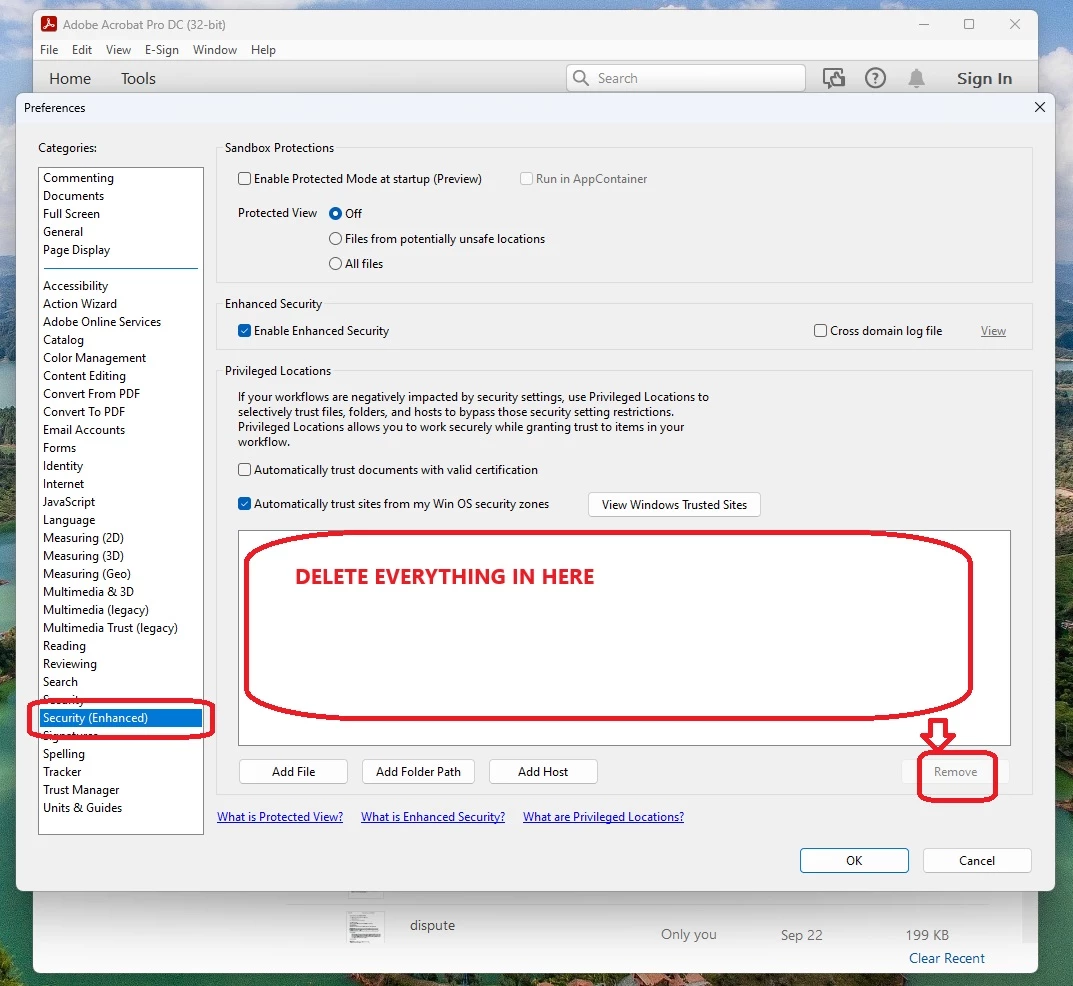Open the Help menu

pos(263,50)
